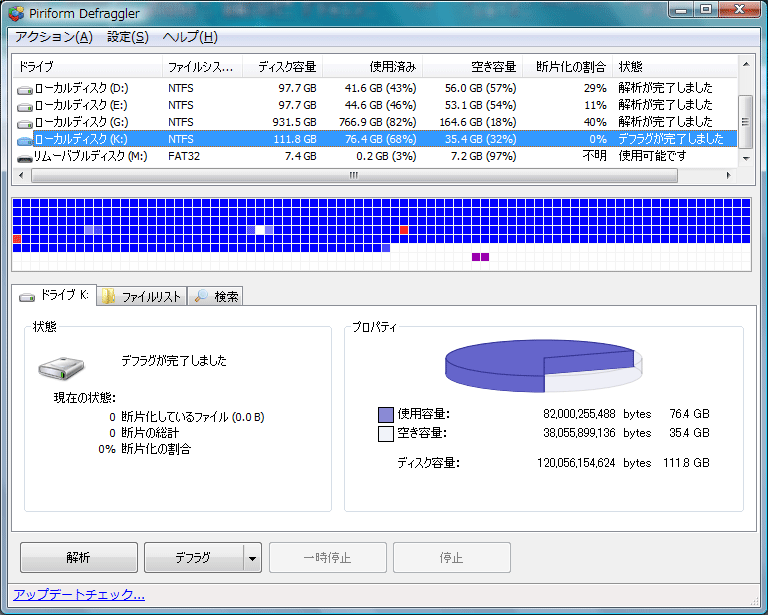This screenshot has height=615, width=768.
Task: Click the 931.5 GB capacity cell
Action: click(294, 122)
